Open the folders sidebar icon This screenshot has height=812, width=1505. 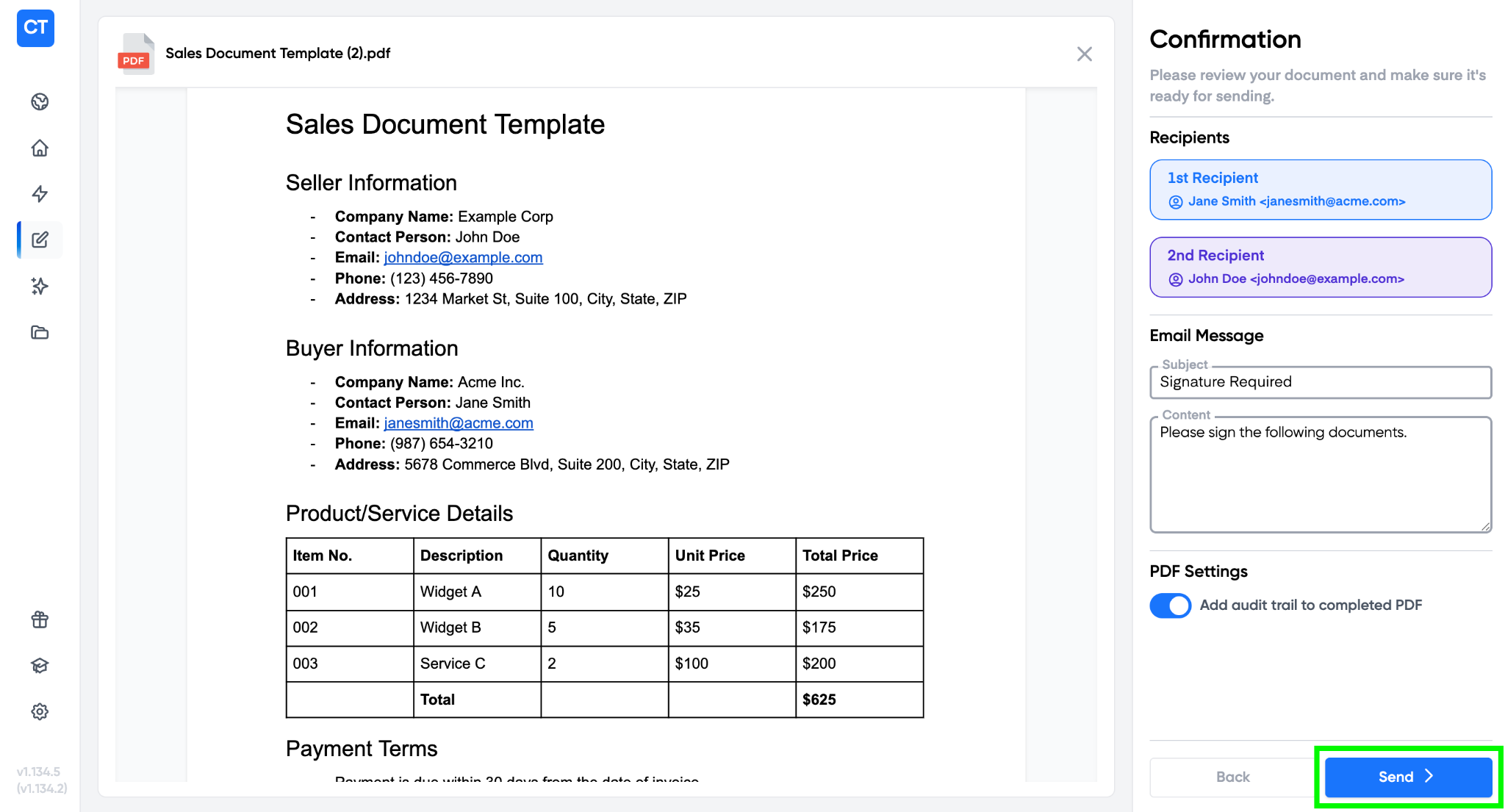(x=40, y=332)
